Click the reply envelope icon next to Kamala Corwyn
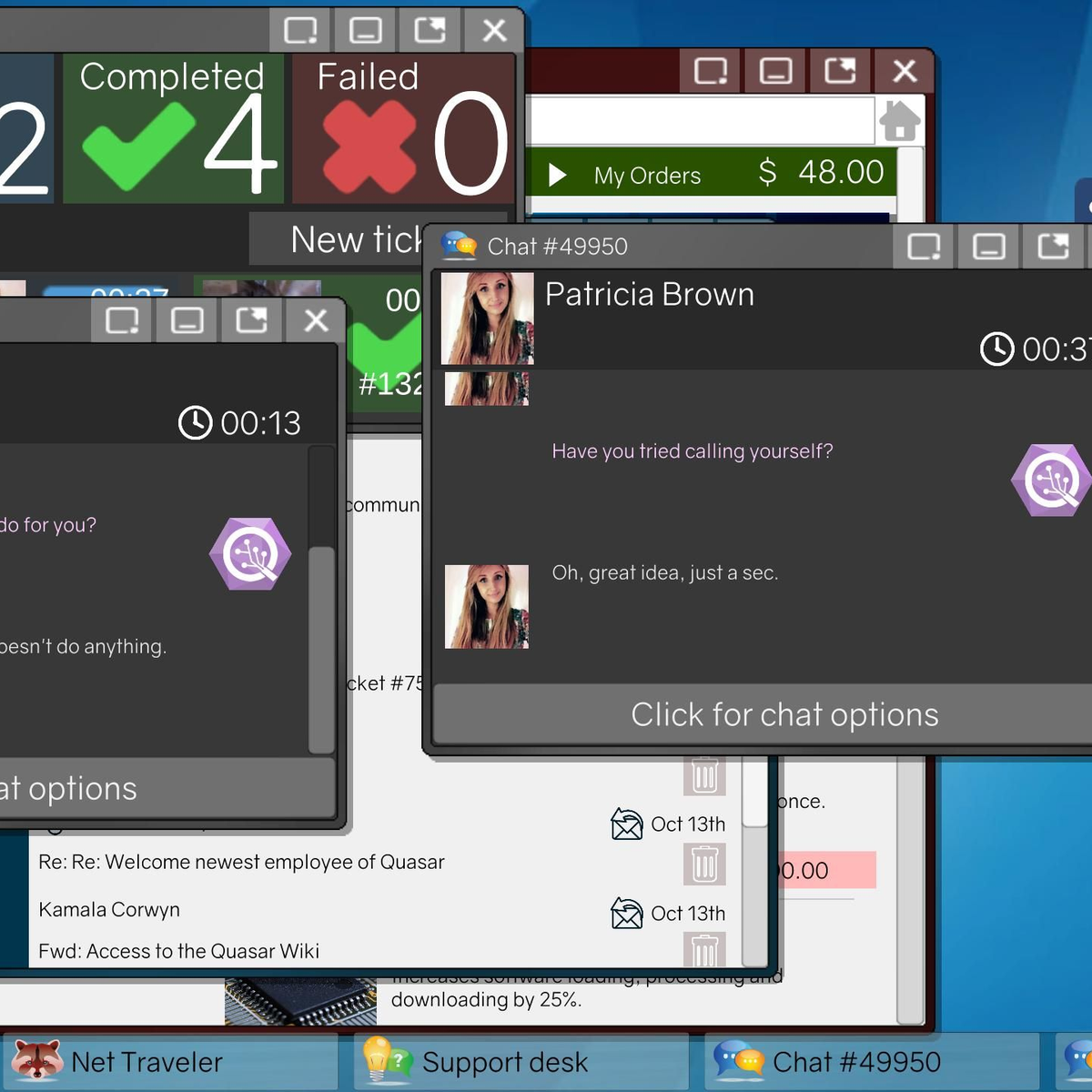 [x=627, y=913]
